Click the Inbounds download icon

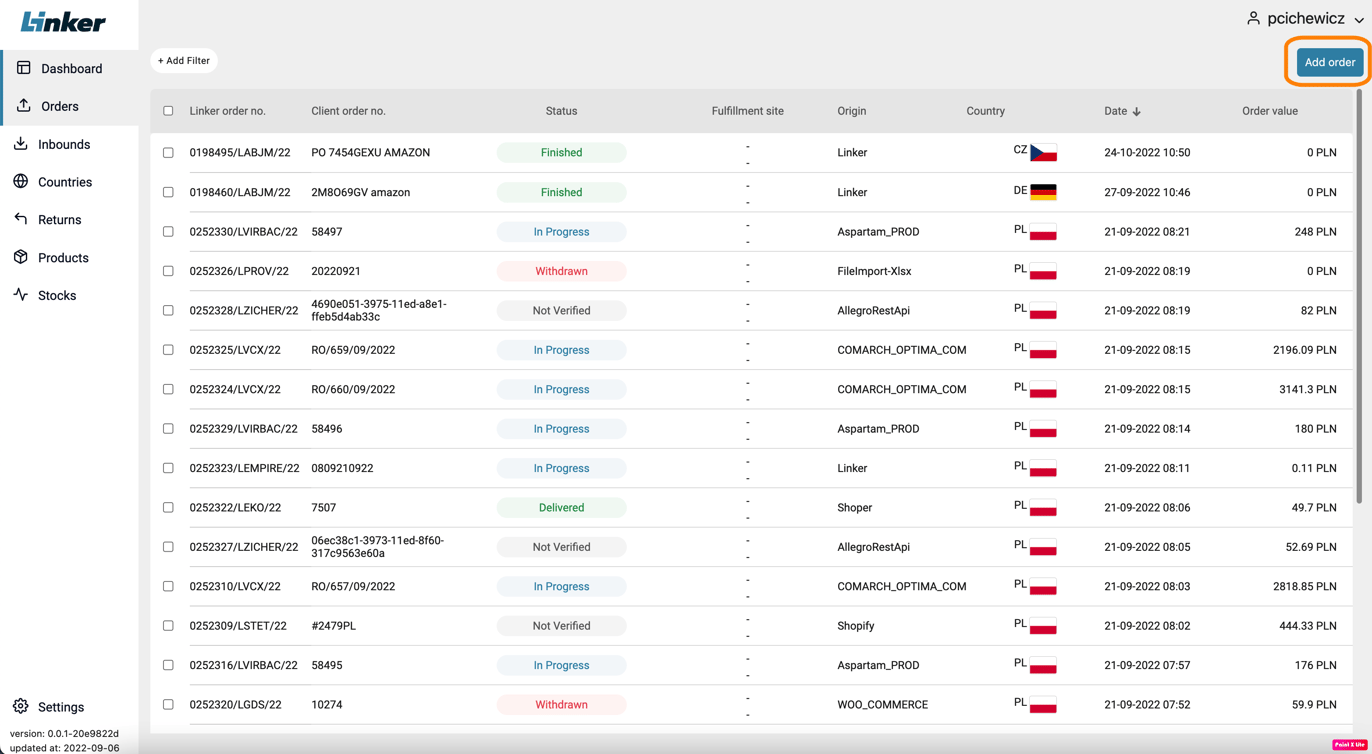tap(21, 144)
